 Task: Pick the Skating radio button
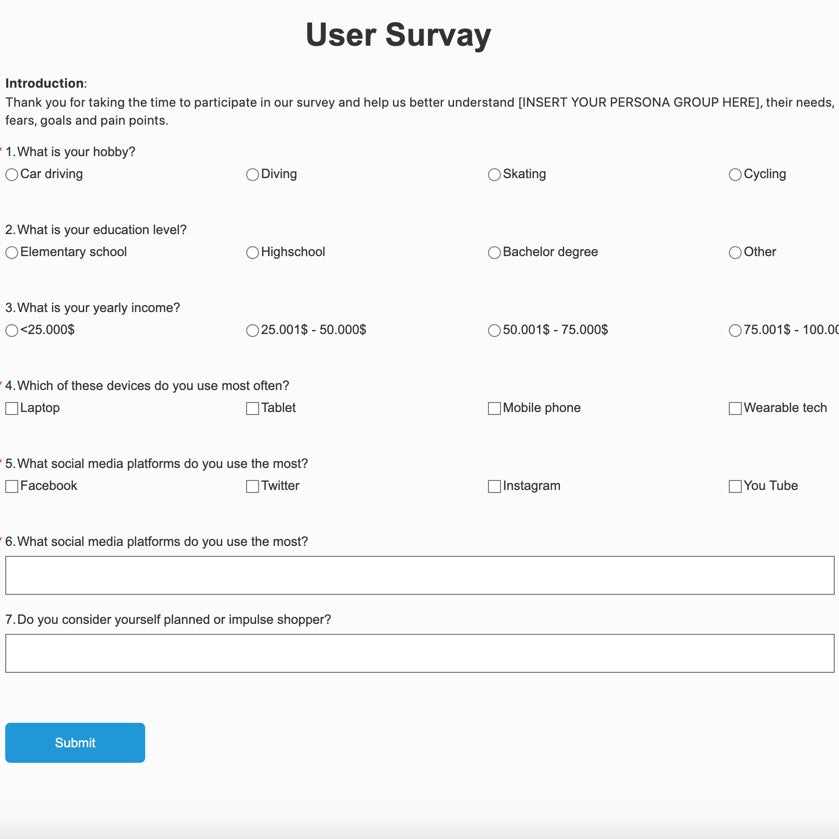[x=494, y=174]
